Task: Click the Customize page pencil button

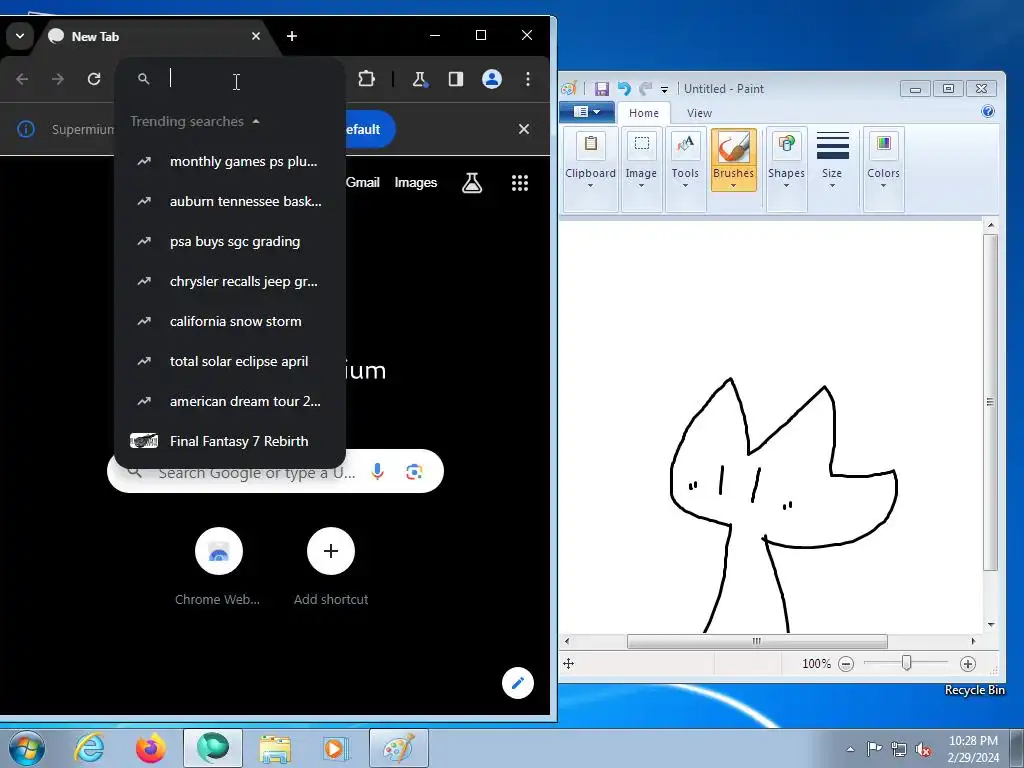Action: (x=518, y=683)
